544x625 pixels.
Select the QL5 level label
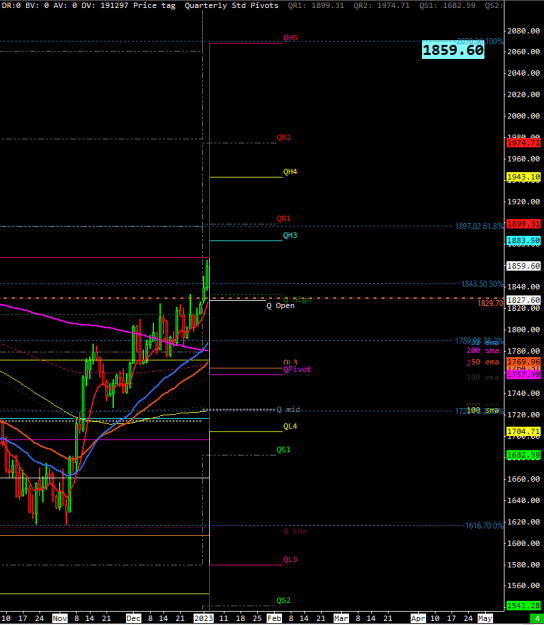[290, 560]
